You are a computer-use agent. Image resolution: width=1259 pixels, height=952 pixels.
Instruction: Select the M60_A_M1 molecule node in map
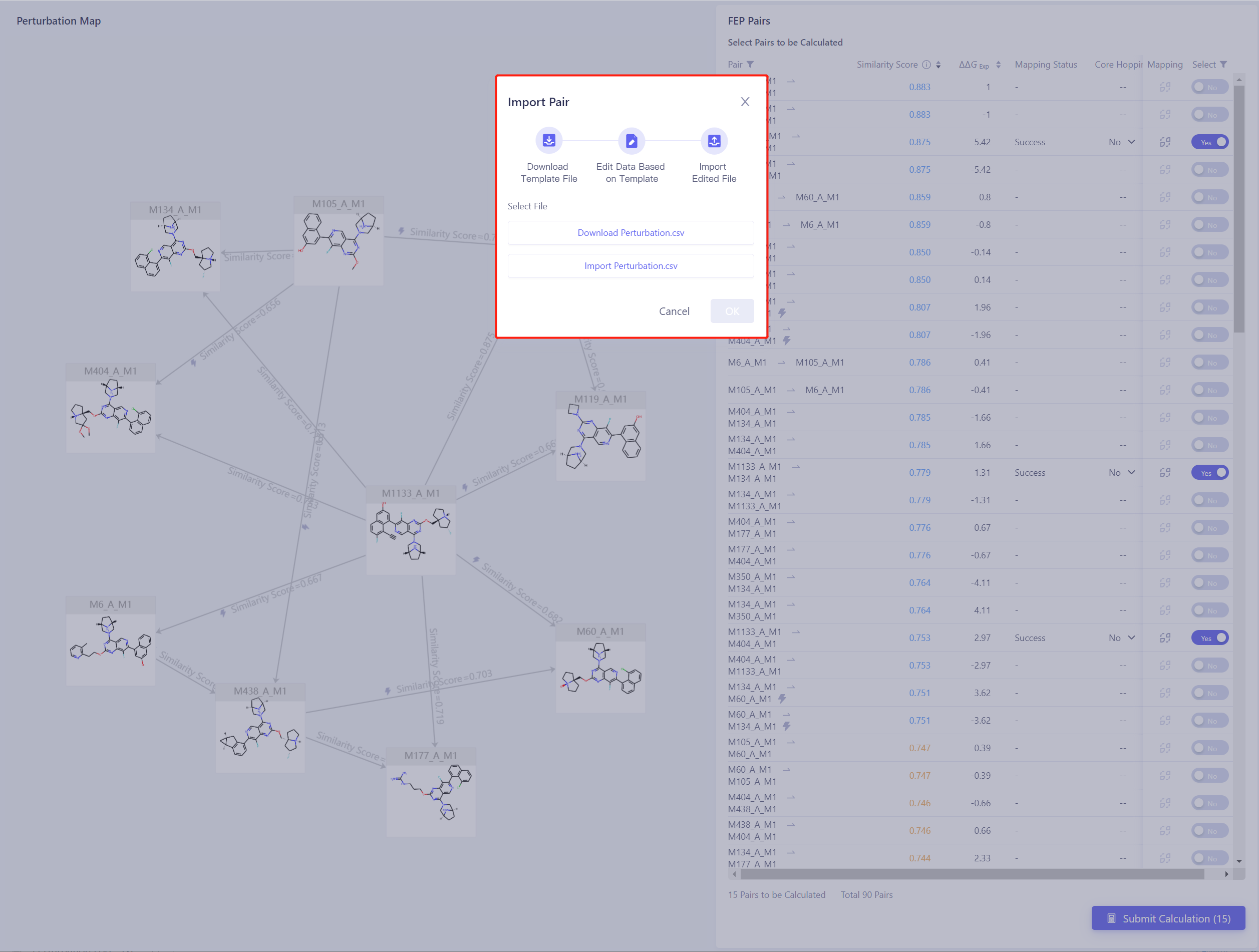(x=600, y=669)
